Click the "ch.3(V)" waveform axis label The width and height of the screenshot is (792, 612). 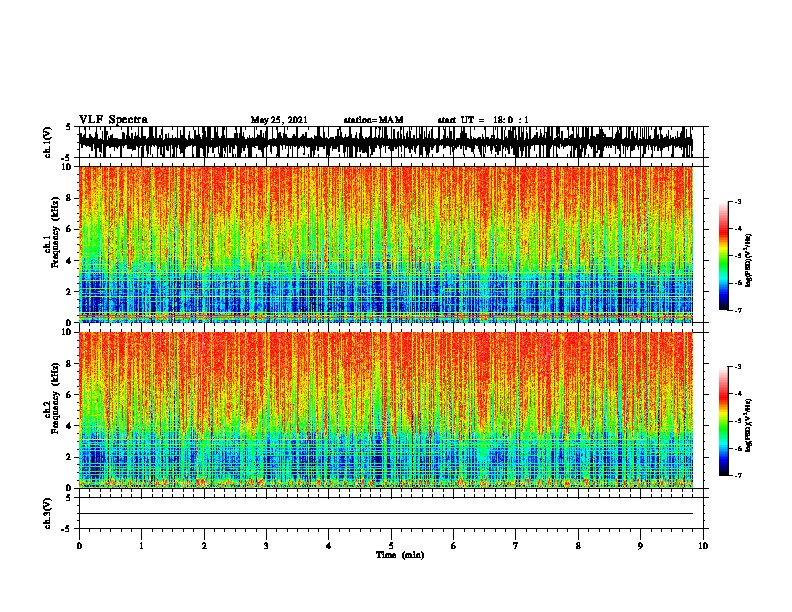[48, 513]
